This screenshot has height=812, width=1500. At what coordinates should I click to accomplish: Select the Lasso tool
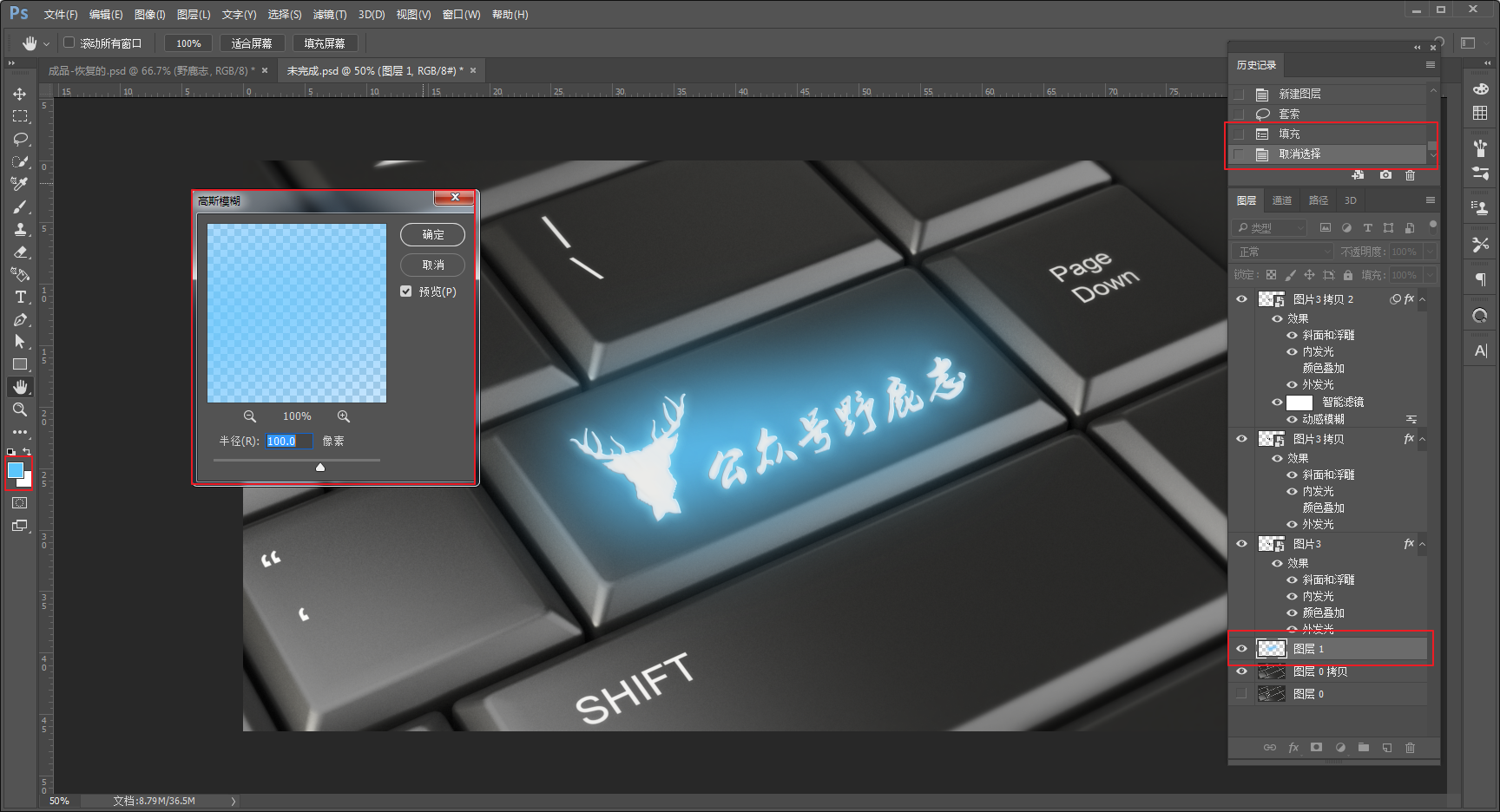(x=20, y=139)
